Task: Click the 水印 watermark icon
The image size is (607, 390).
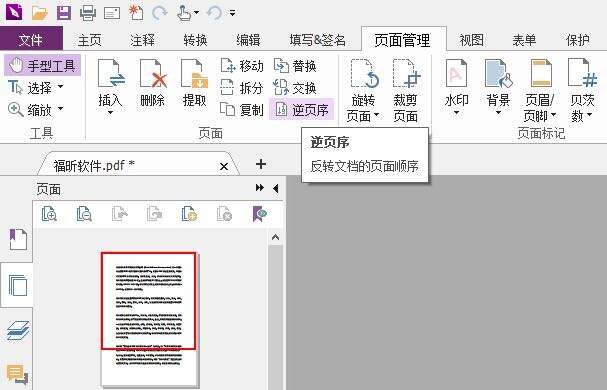Action: 457,74
